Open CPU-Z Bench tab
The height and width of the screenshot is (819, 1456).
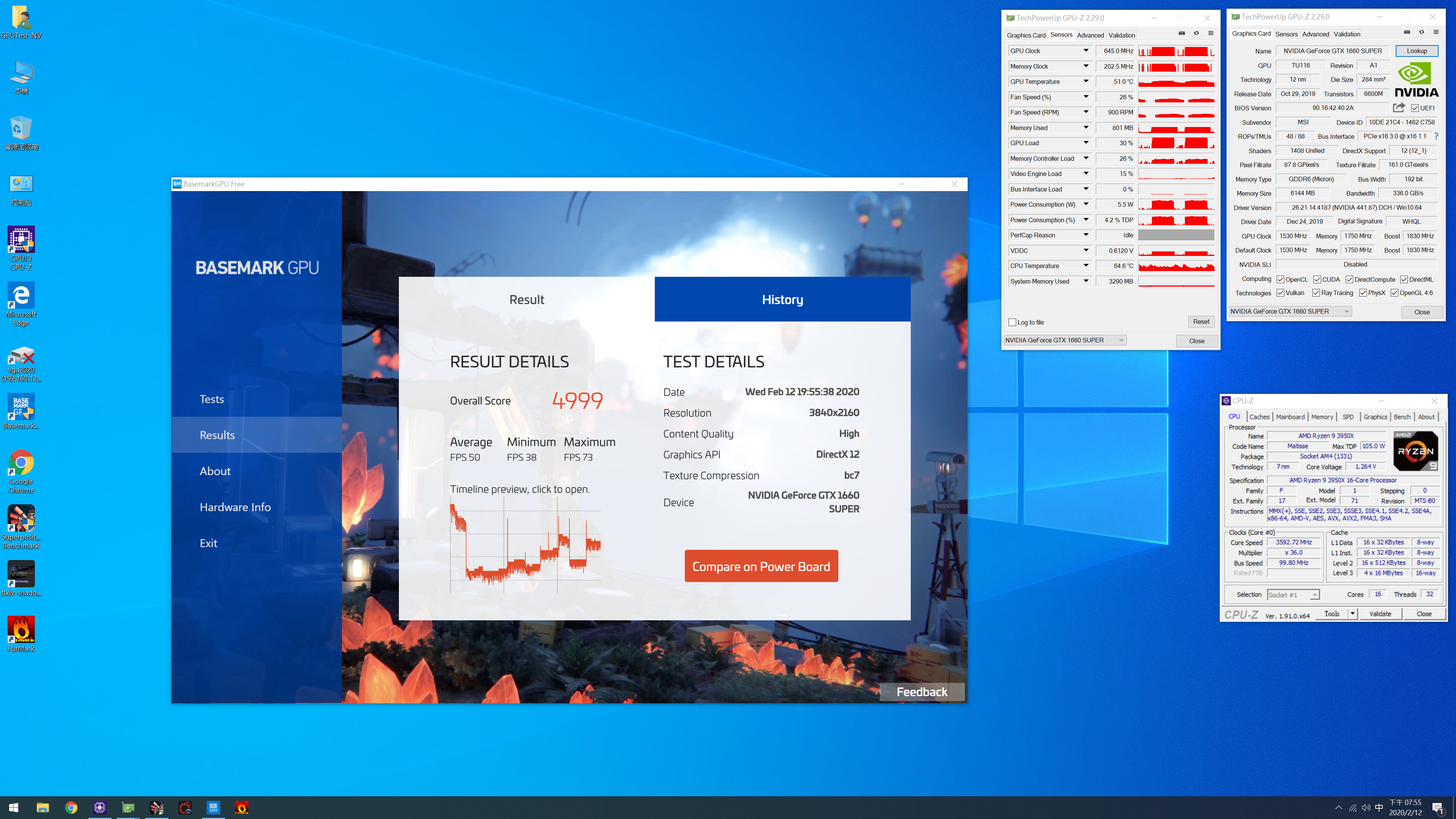coord(1402,417)
